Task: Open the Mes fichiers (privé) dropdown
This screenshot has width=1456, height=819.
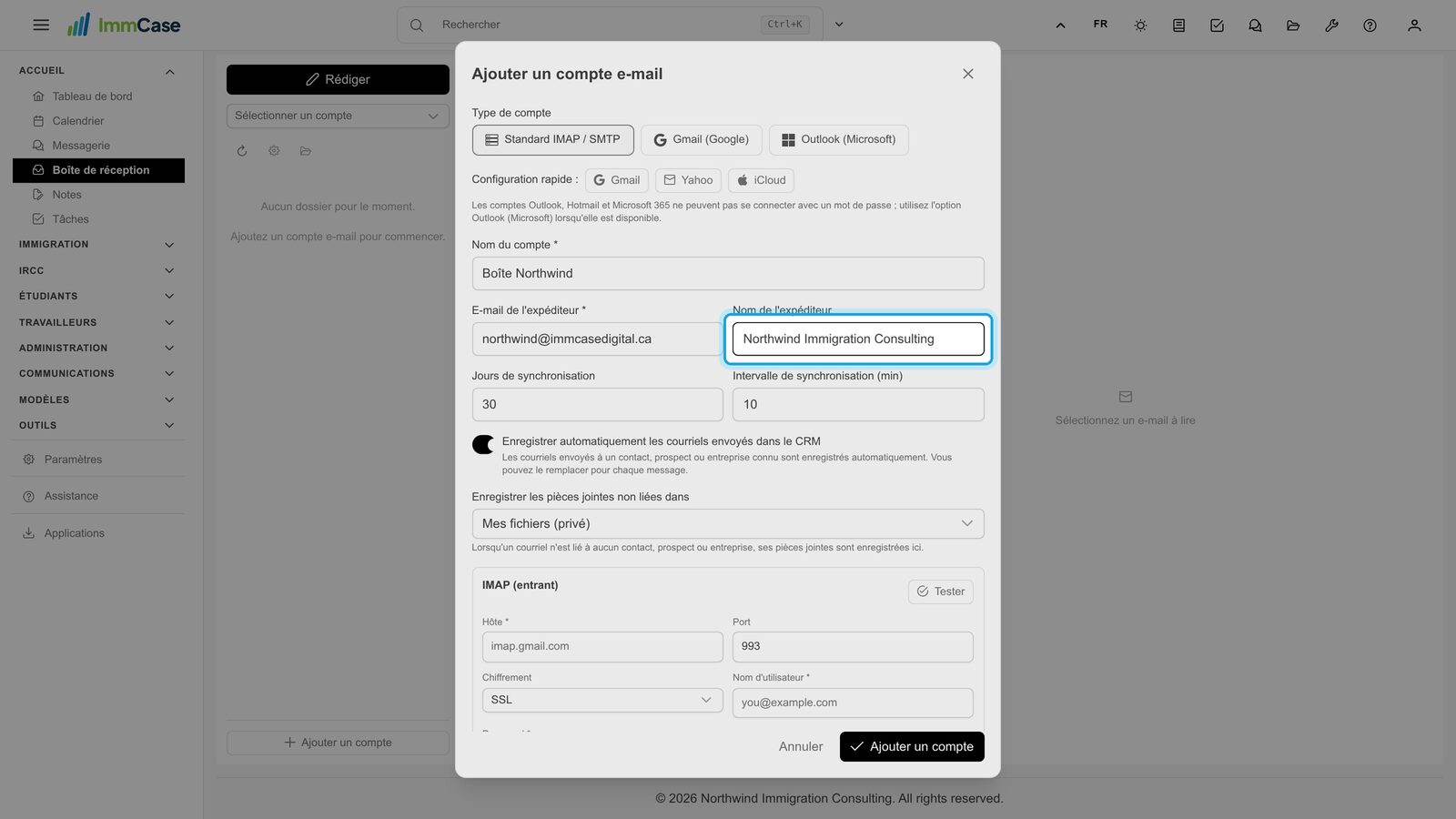Action: click(x=728, y=523)
